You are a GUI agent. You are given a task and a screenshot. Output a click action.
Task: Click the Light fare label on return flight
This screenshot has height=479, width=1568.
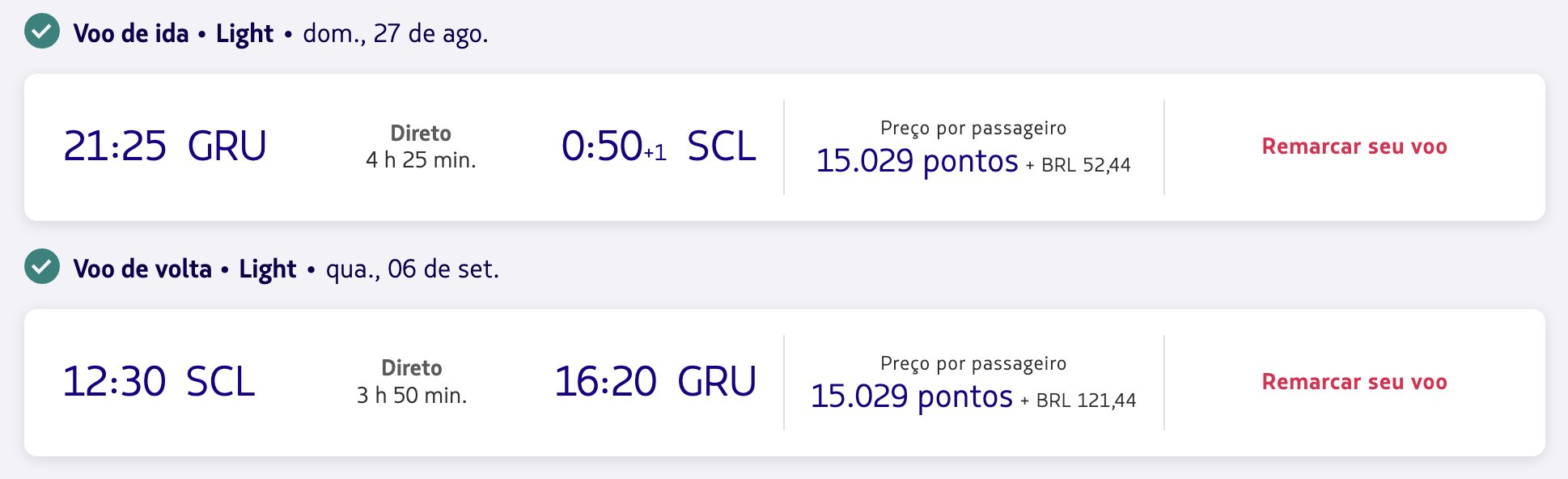[x=268, y=269]
